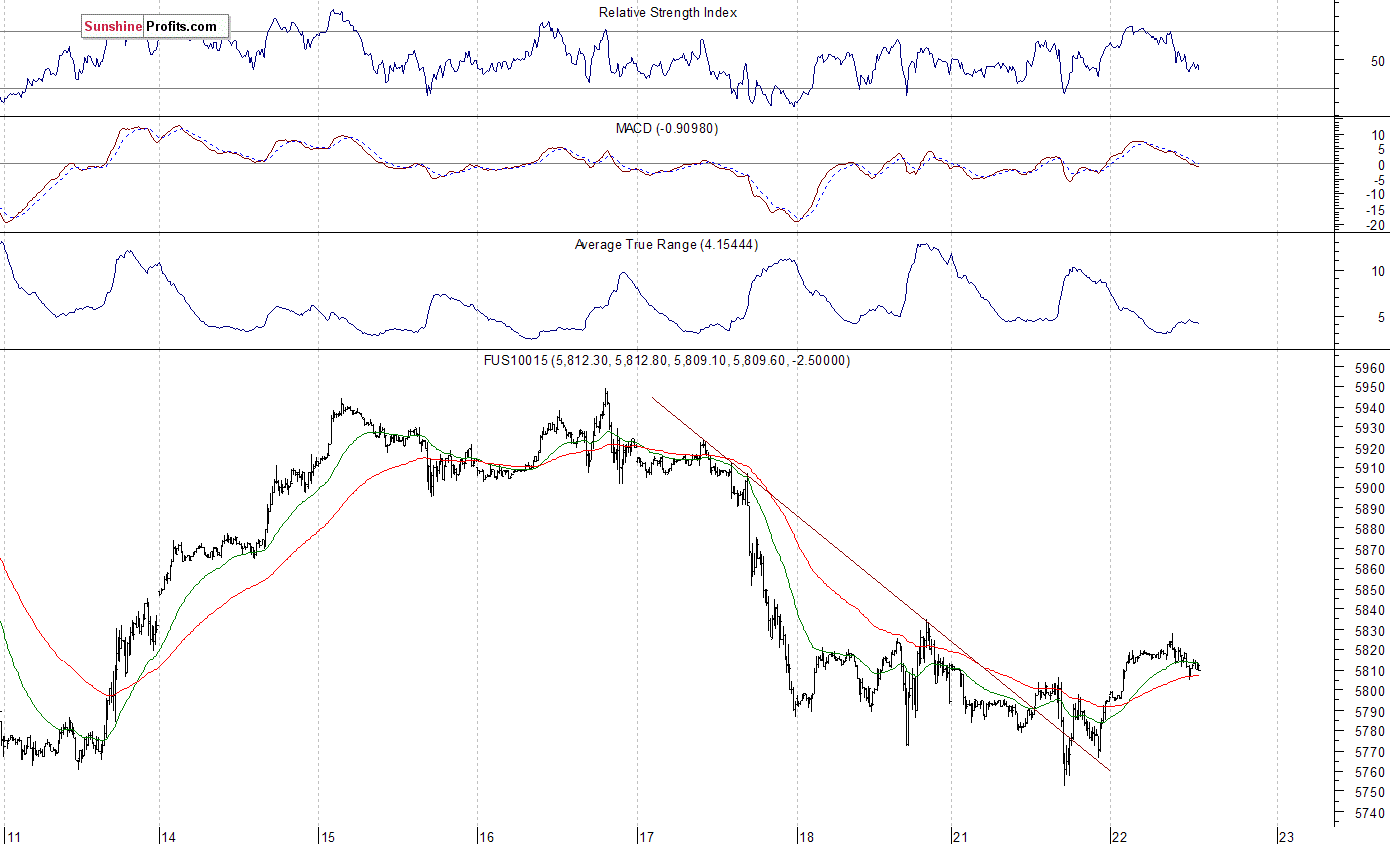Select the 5950 price level label
1390x844 pixels.
pos(1370,388)
